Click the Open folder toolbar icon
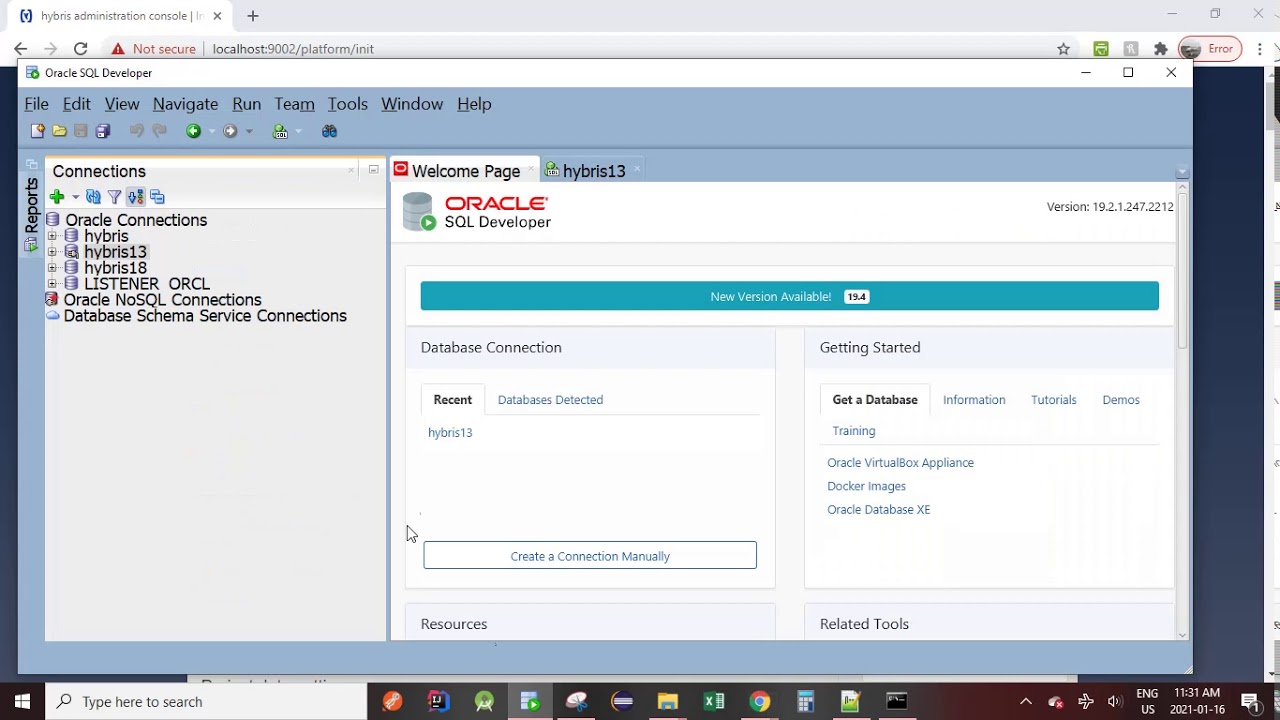The width and height of the screenshot is (1280, 720). (x=59, y=131)
